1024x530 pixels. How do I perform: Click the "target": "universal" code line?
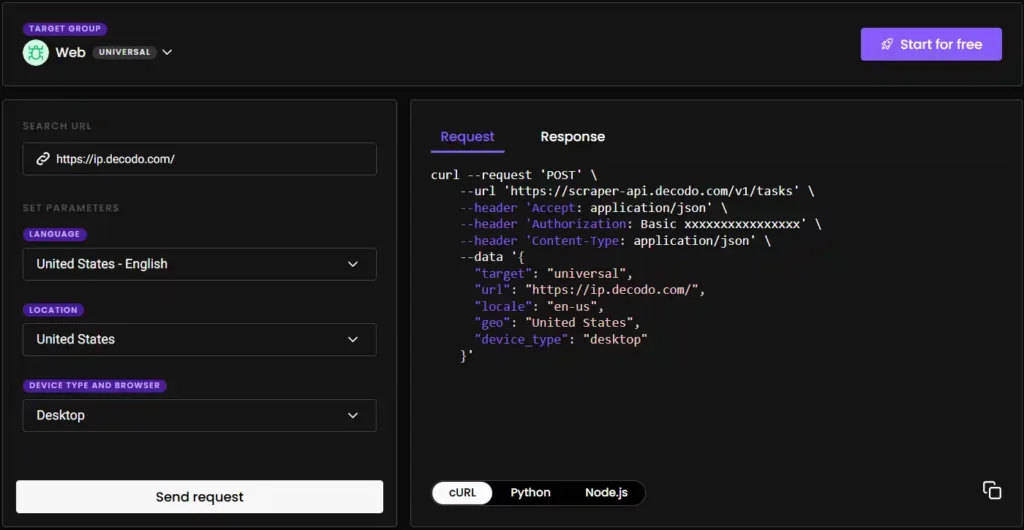tap(554, 273)
